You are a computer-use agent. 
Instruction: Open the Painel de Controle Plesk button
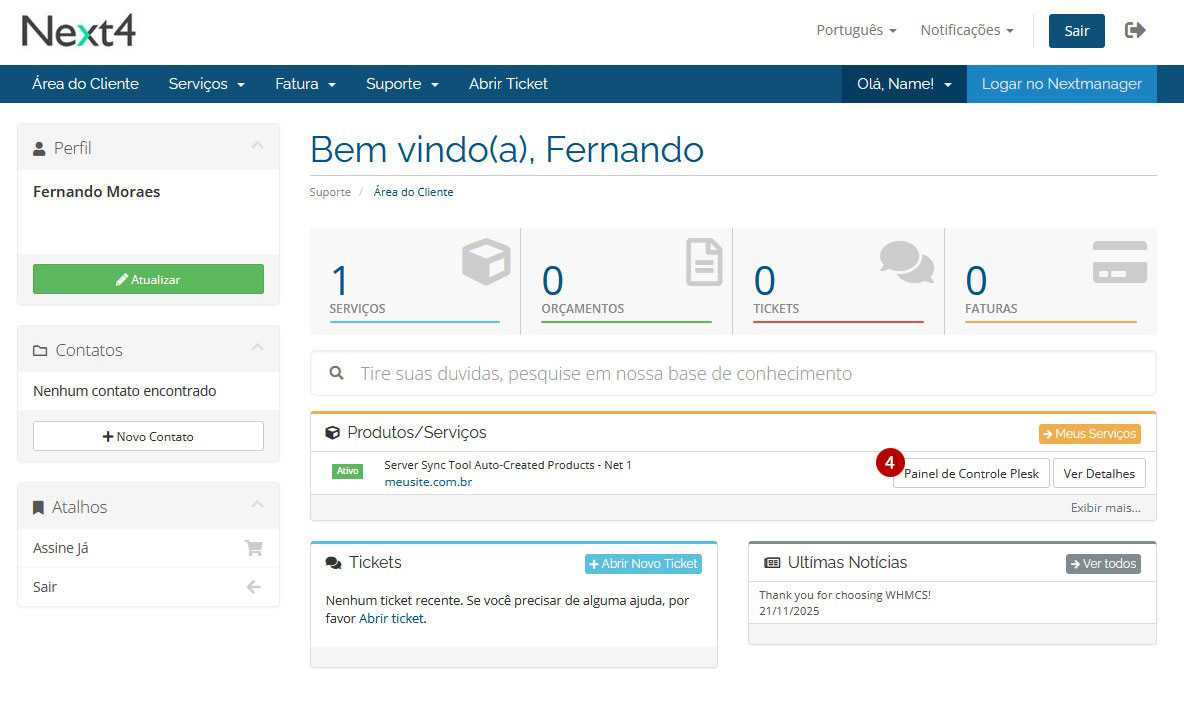pos(971,473)
